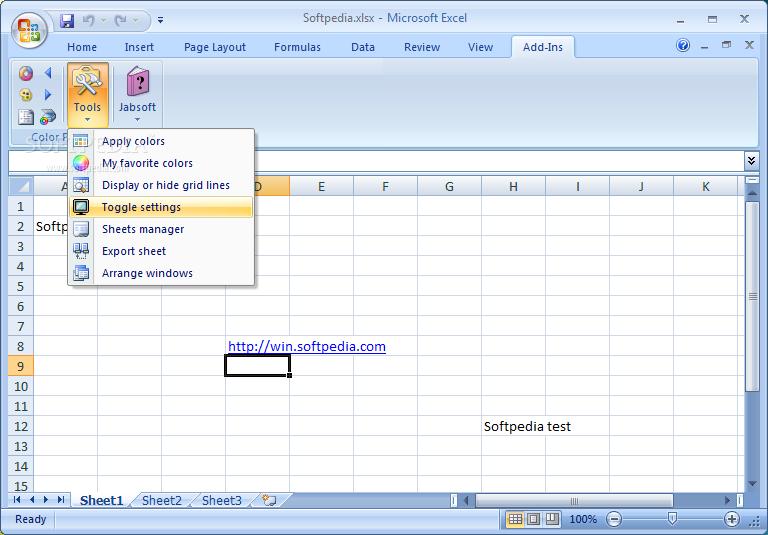Select Arrange windows menu entry

pyautogui.click(x=161, y=273)
